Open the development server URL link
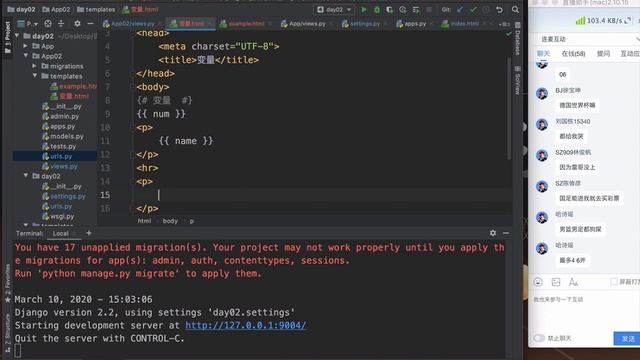Image resolution: width=640 pixels, height=360 pixels. click(245, 325)
